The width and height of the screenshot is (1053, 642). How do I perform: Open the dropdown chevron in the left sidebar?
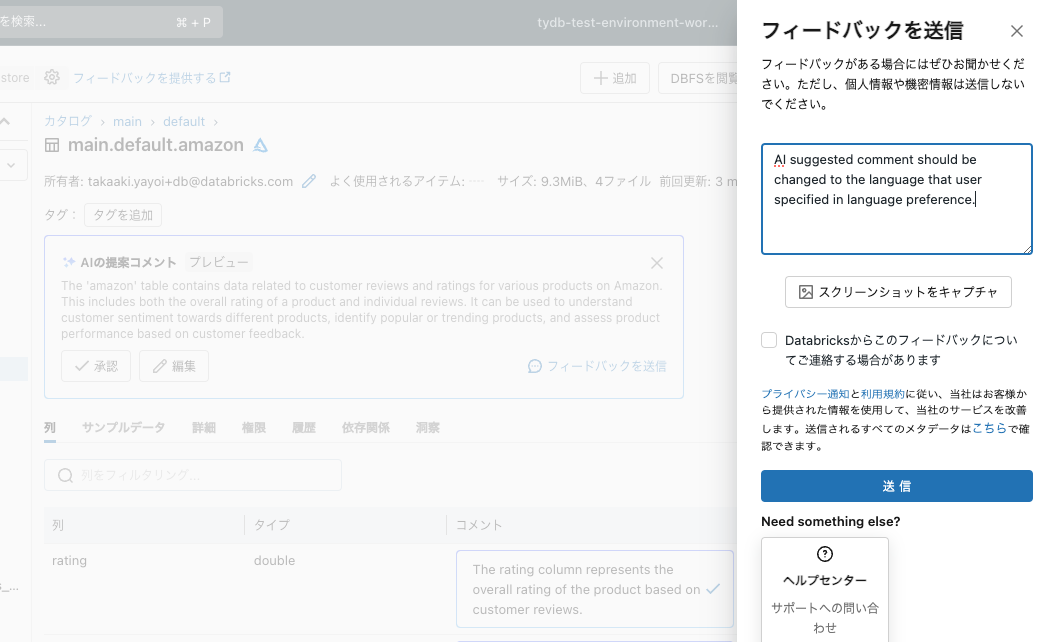[x=11, y=166]
